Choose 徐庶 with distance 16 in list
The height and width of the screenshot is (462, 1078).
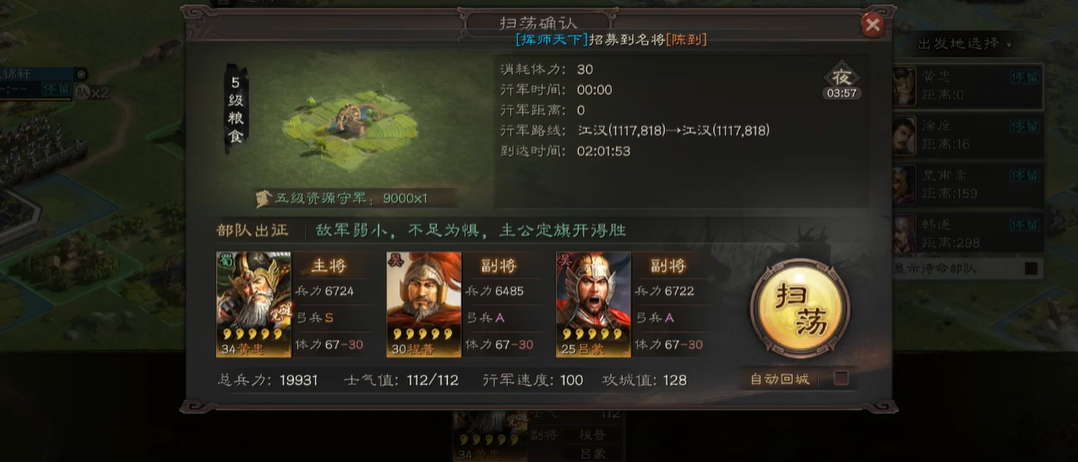(967, 135)
